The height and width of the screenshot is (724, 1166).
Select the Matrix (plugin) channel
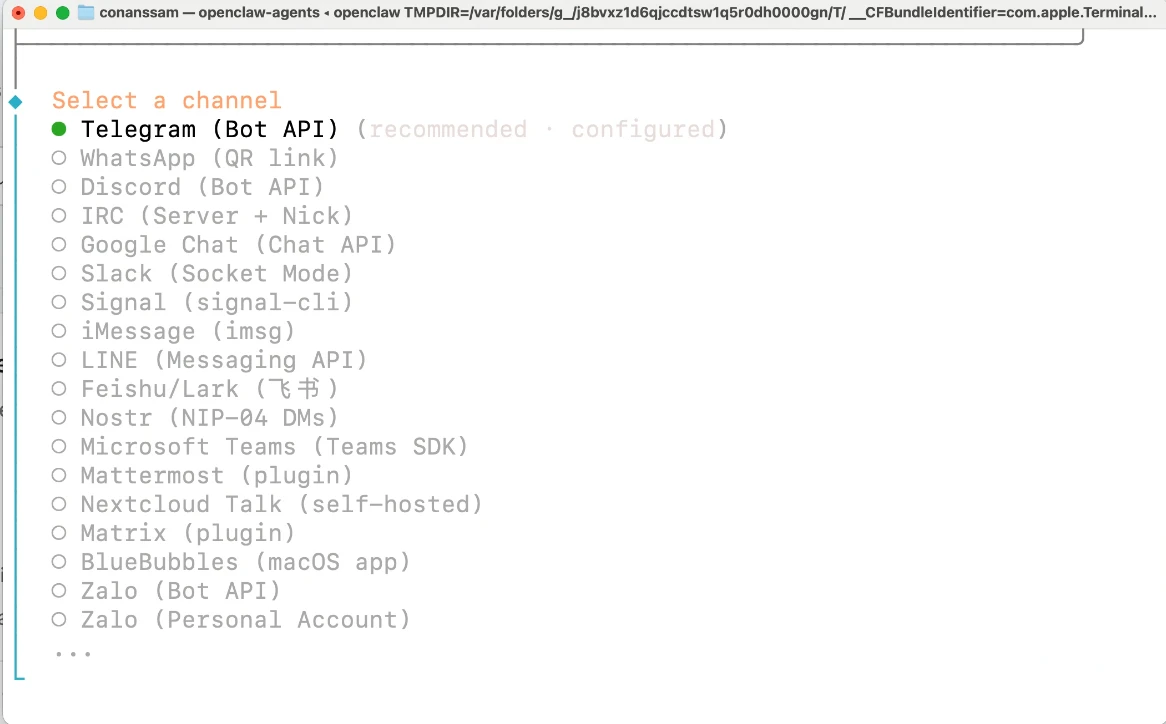[x=188, y=534]
